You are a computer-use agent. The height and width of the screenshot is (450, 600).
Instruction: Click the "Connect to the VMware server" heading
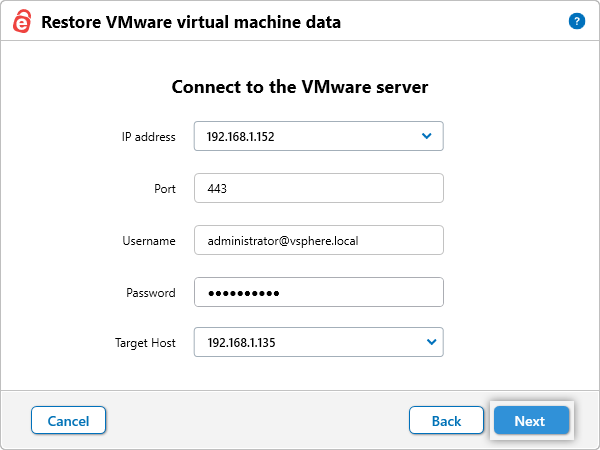click(x=300, y=87)
